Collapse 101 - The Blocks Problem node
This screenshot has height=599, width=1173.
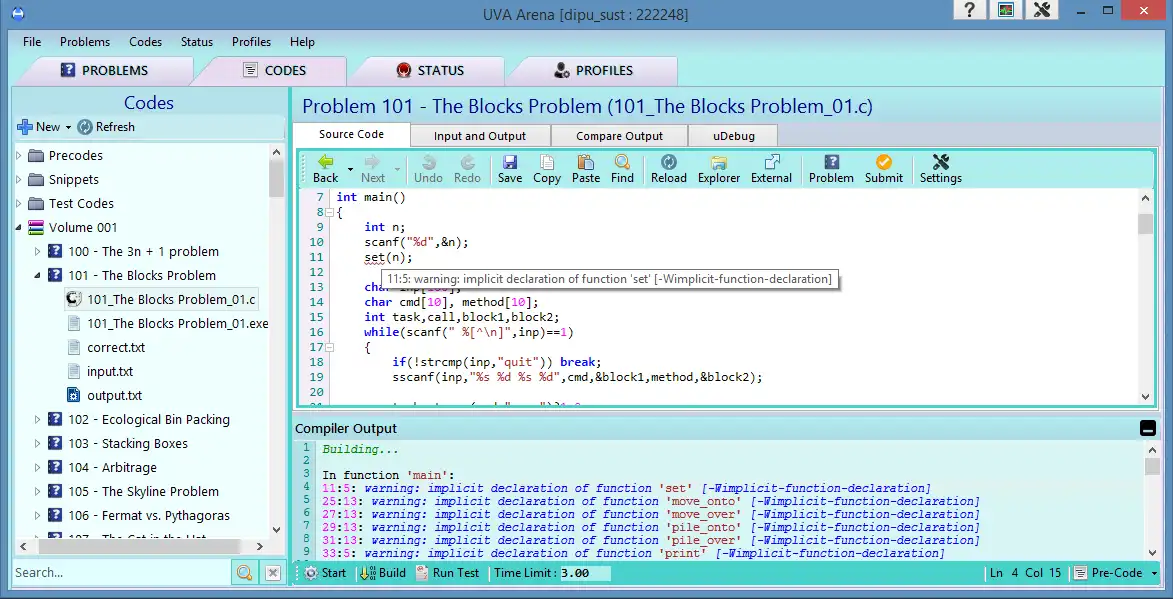(x=37, y=275)
